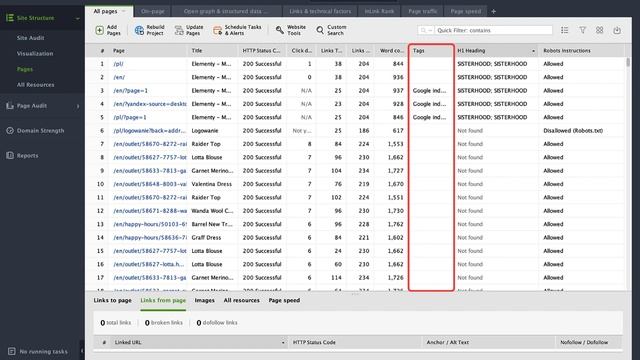Click the Reports sidebar icon
Screen dimensions: 640x360
point(10,156)
